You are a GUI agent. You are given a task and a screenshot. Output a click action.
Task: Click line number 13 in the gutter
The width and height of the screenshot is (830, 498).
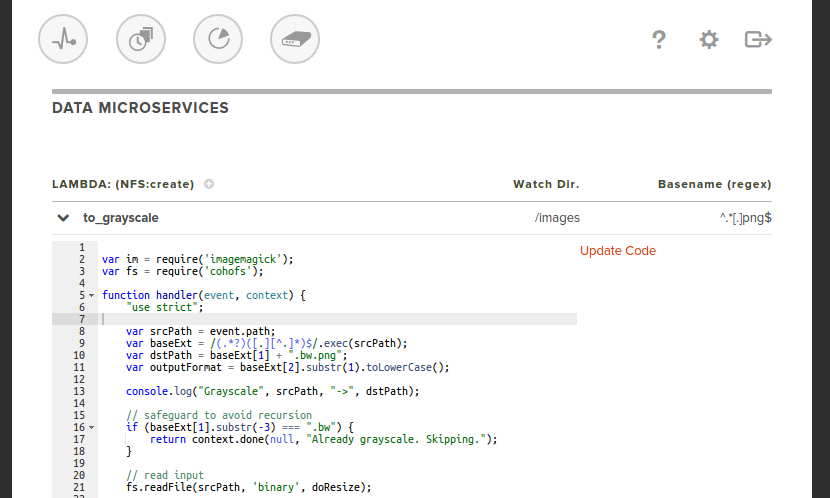[79, 391]
